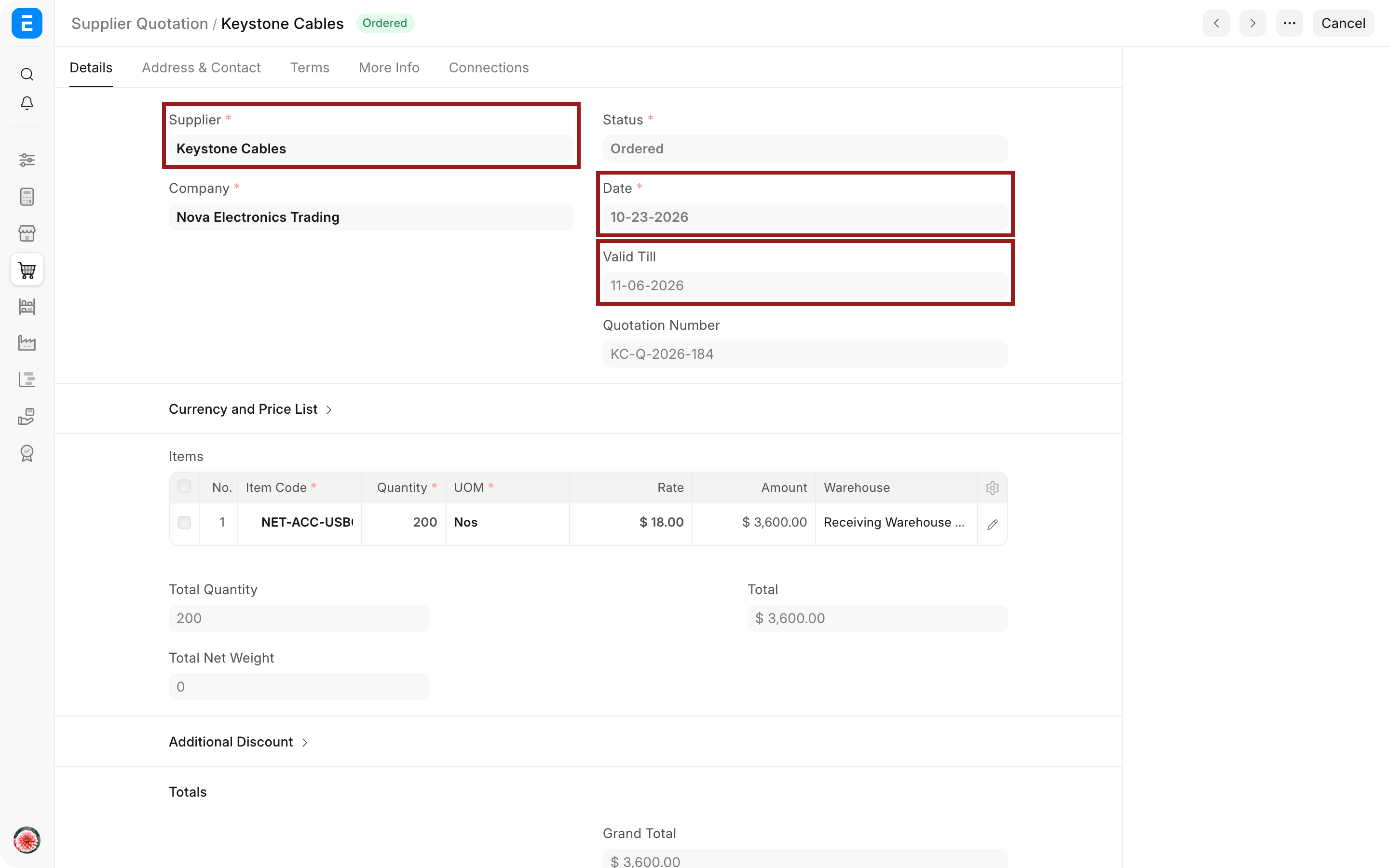Screen dimensions: 1389x868
Task: Go to previous document arrow
Action: (x=1216, y=23)
